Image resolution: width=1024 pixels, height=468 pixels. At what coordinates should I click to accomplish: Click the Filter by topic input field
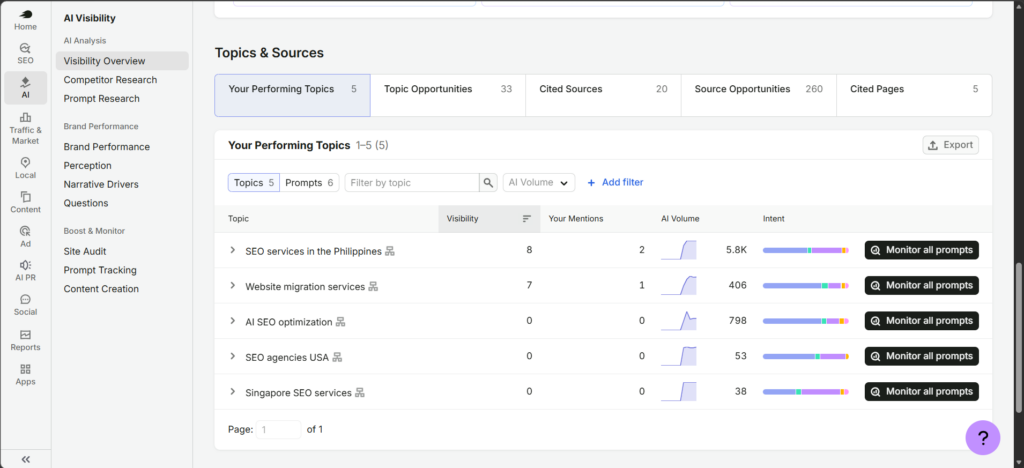(x=412, y=183)
